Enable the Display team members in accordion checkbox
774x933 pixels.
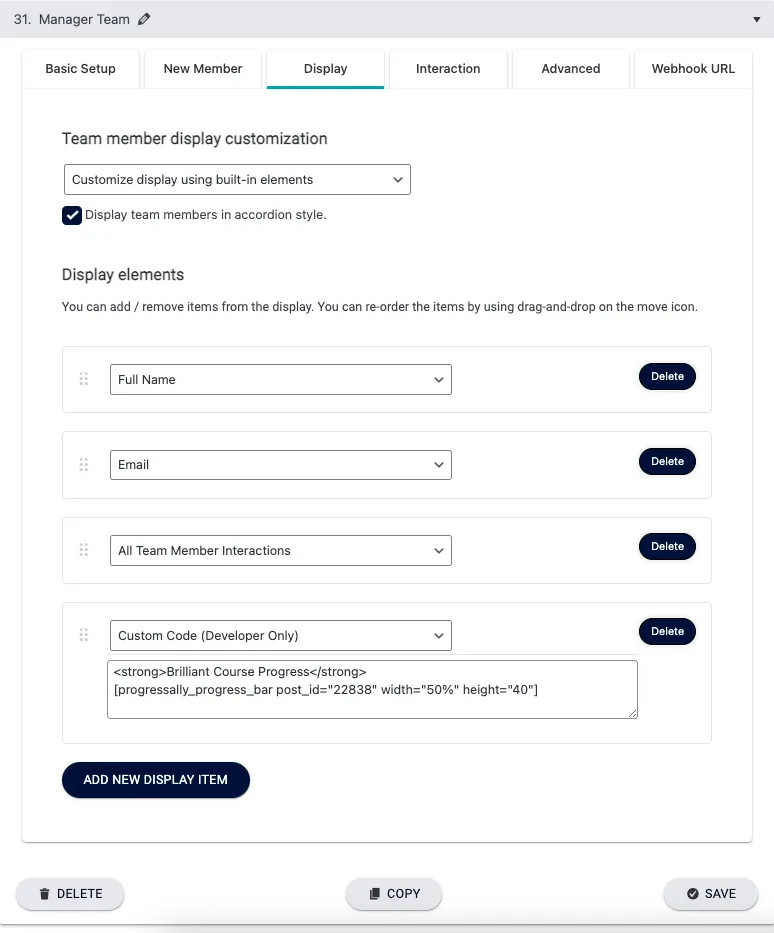point(71,214)
